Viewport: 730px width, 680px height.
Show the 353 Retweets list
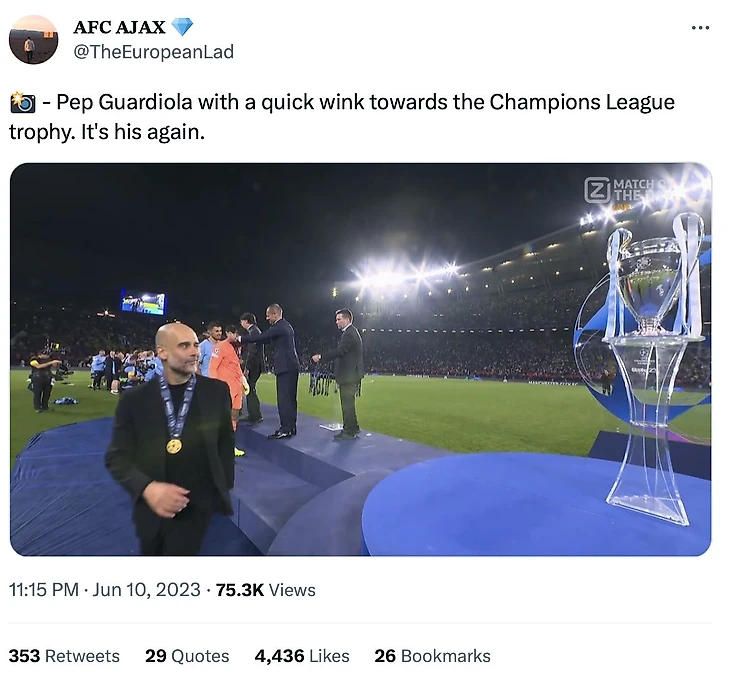point(64,656)
